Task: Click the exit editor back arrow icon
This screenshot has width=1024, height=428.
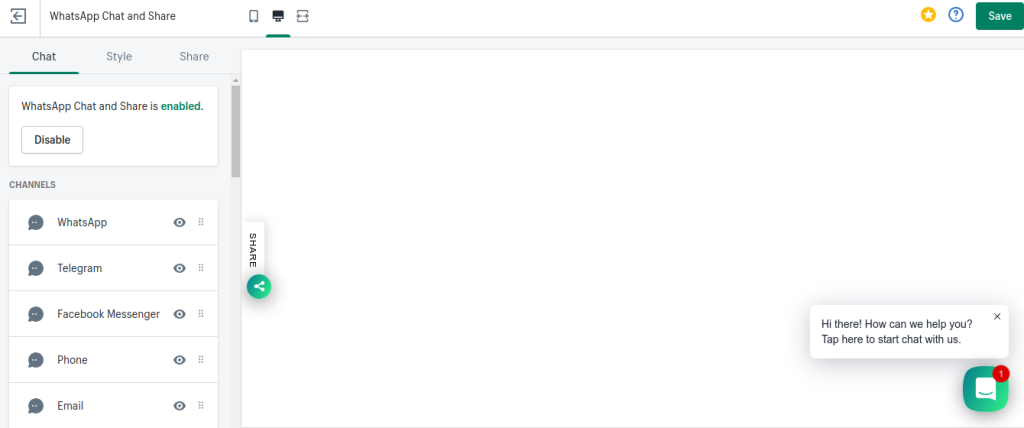Action: click(19, 16)
